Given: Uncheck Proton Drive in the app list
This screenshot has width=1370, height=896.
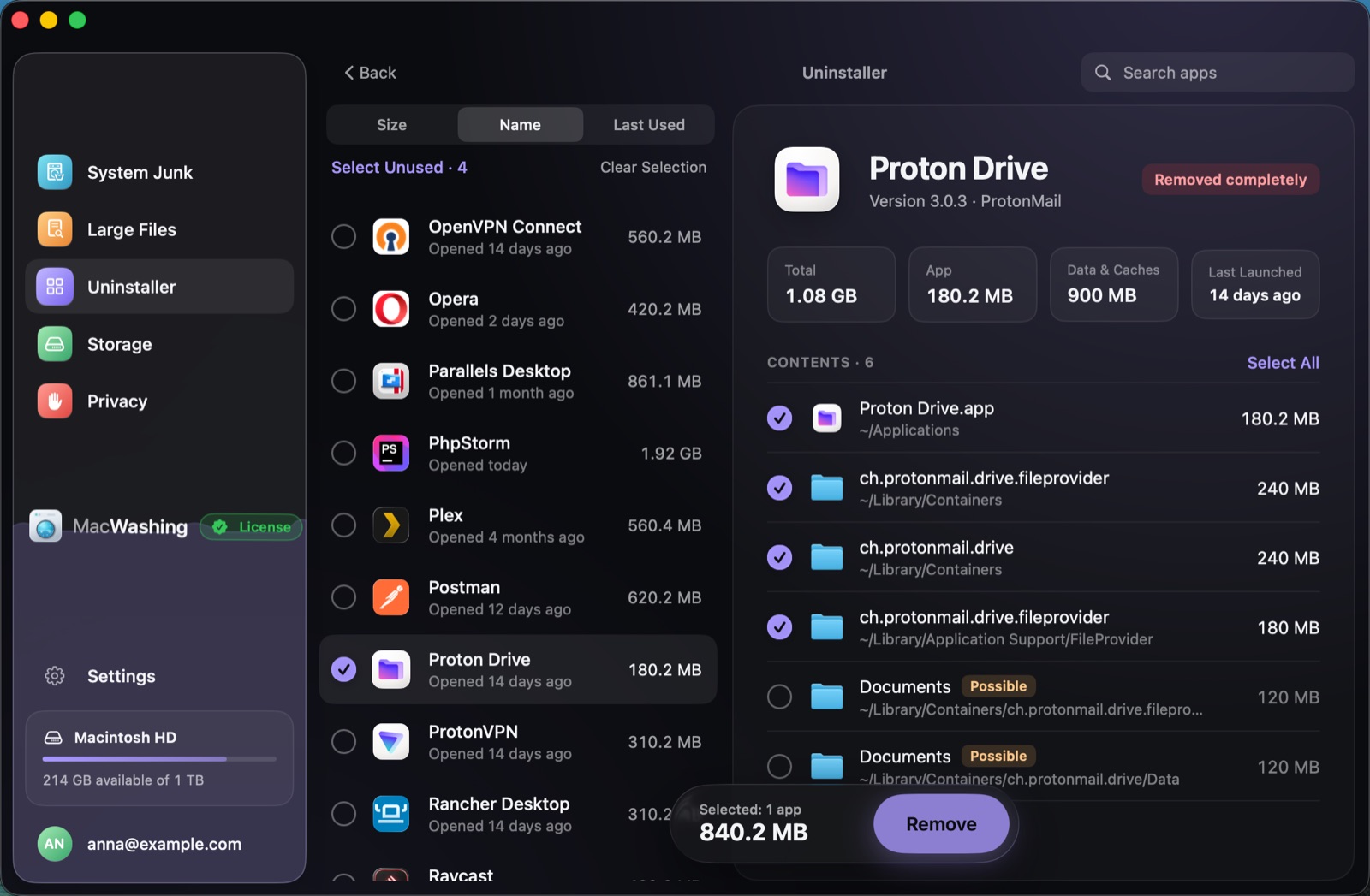Looking at the screenshot, I should tap(343, 669).
